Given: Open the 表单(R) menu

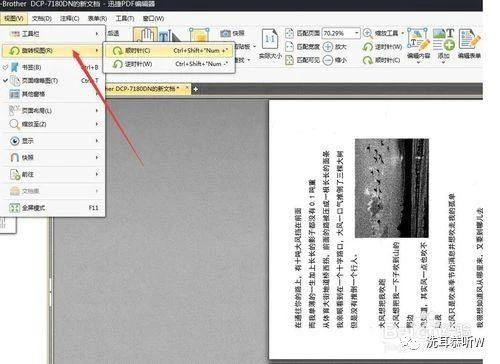Looking at the screenshot, I should [x=97, y=18].
